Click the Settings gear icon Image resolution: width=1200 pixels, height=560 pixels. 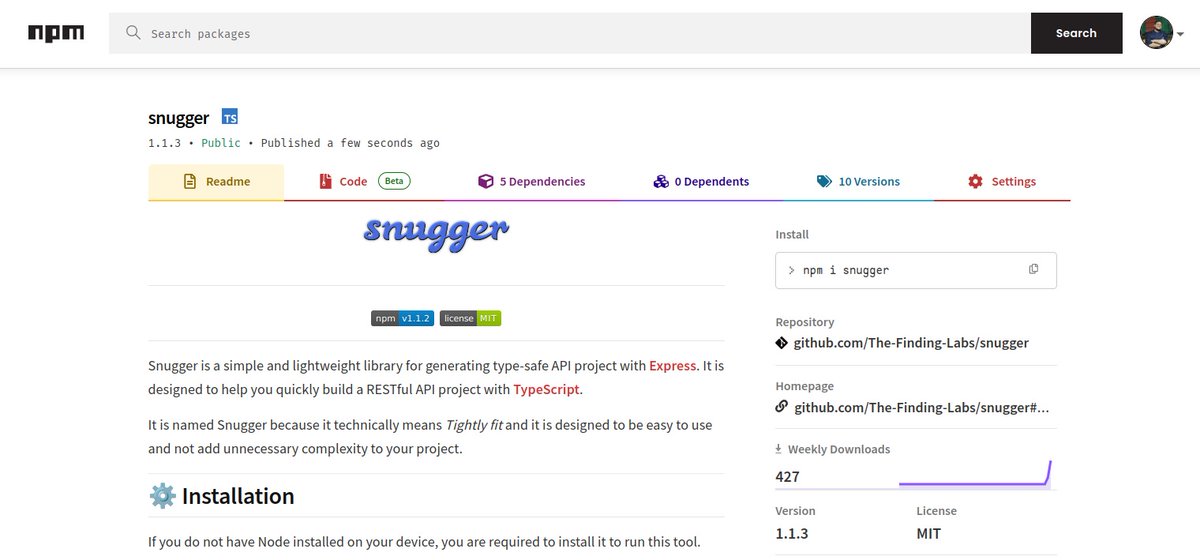(975, 182)
